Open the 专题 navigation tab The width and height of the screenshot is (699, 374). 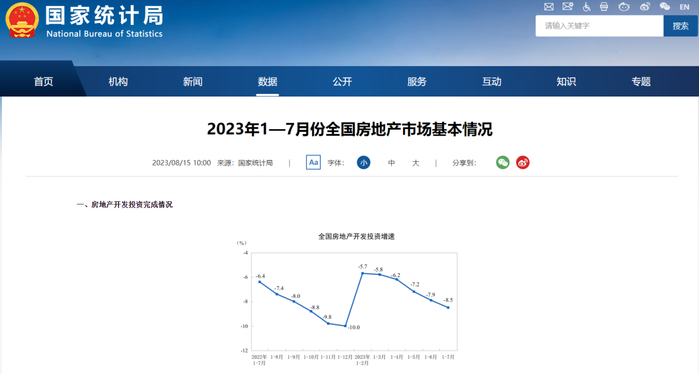pos(641,82)
